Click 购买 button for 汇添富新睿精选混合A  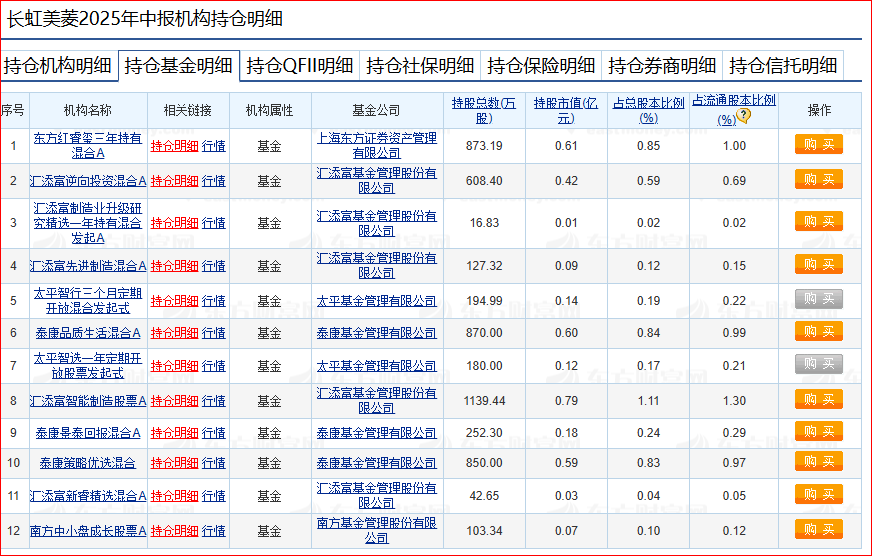[819, 494]
